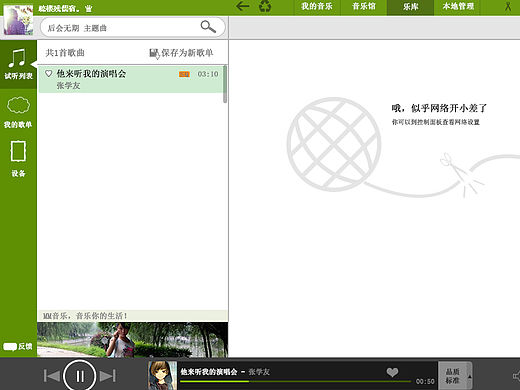Click the playback progress bar

point(295,381)
